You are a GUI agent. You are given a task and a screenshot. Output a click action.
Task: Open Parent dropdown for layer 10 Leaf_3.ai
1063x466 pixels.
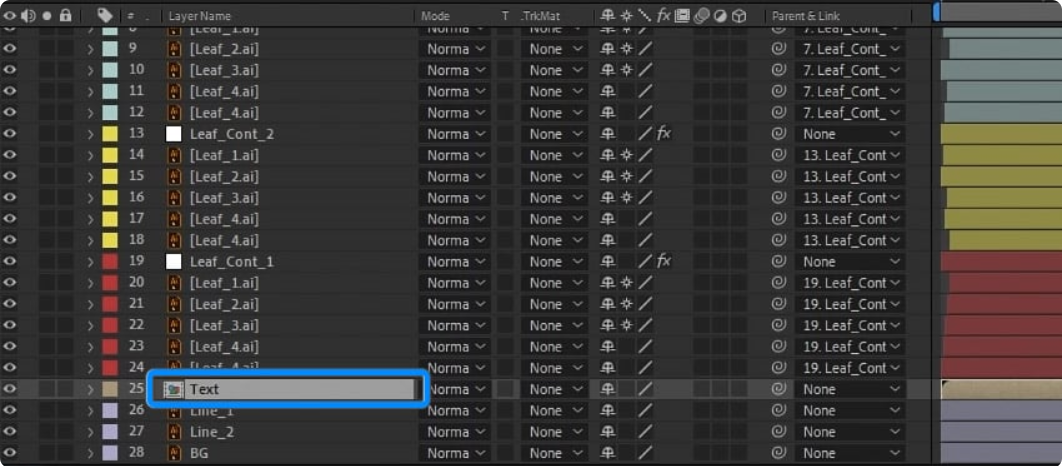click(850, 70)
